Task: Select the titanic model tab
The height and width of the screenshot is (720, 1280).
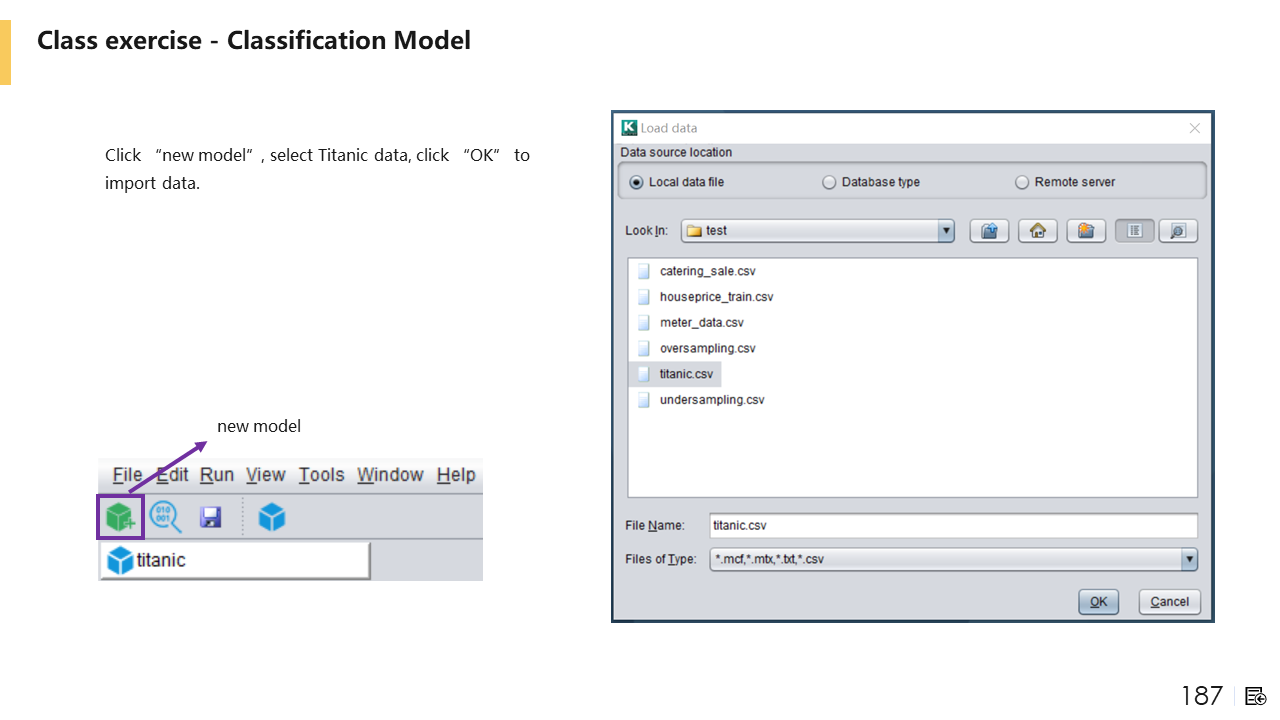Action: click(234, 561)
